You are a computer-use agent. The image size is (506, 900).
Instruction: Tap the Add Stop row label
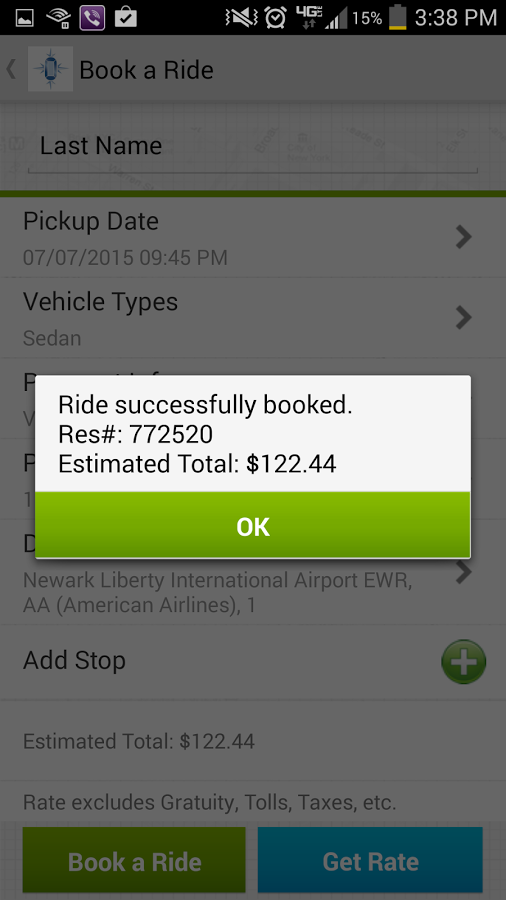tap(74, 661)
